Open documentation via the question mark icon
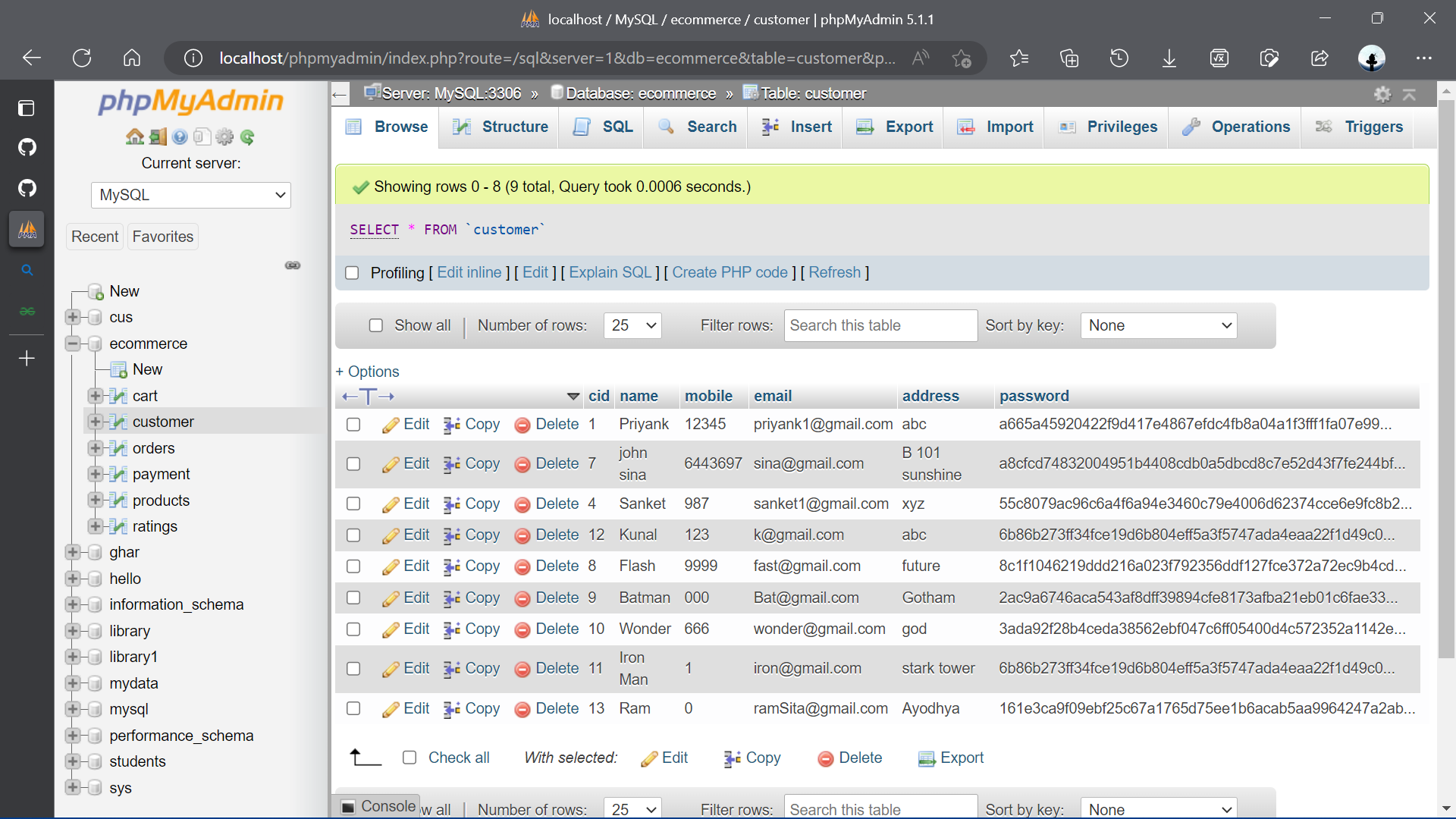The width and height of the screenshot is (1456, 819). tap(180, 136)
